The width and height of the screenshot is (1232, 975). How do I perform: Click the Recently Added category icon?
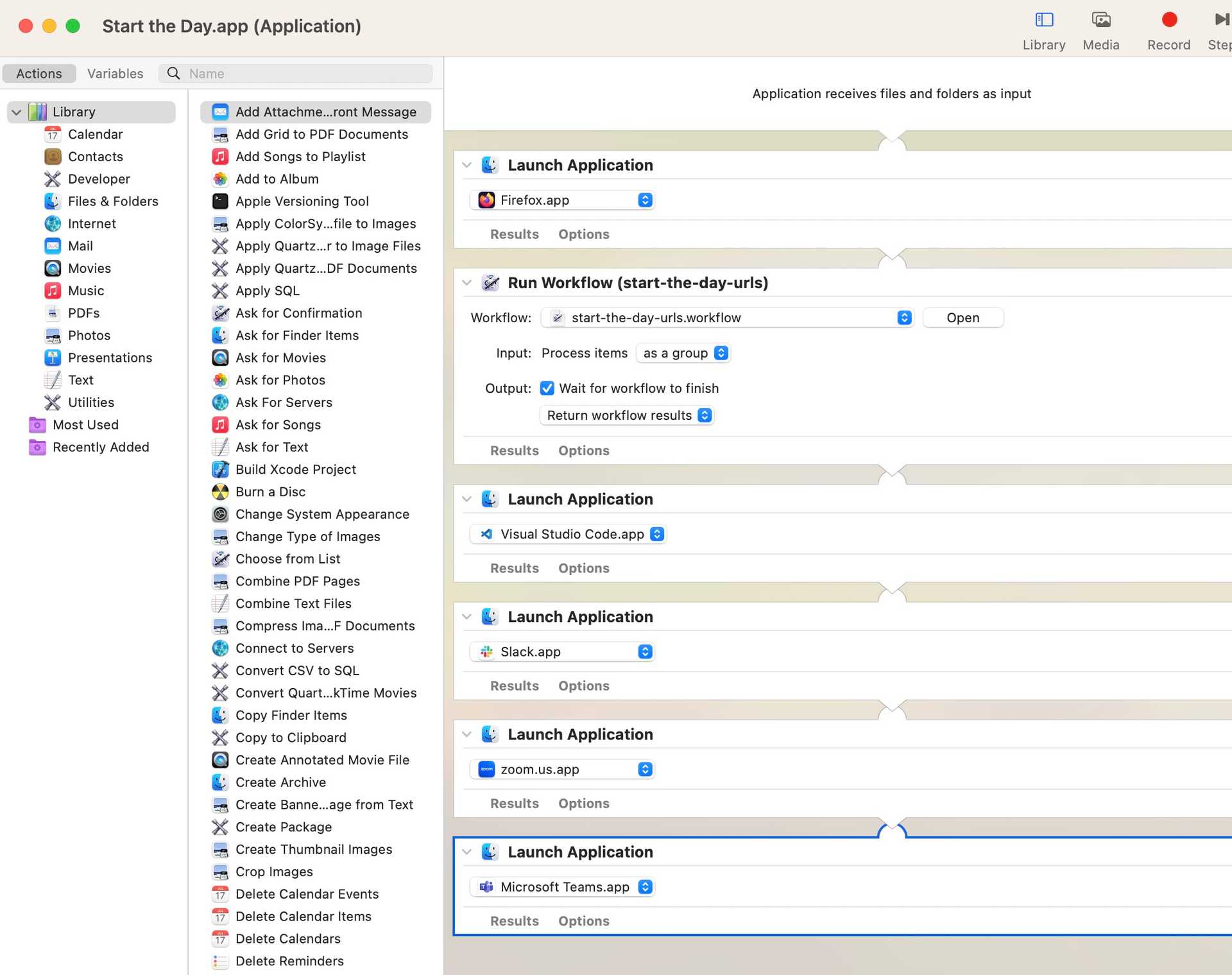click(36, 447)
